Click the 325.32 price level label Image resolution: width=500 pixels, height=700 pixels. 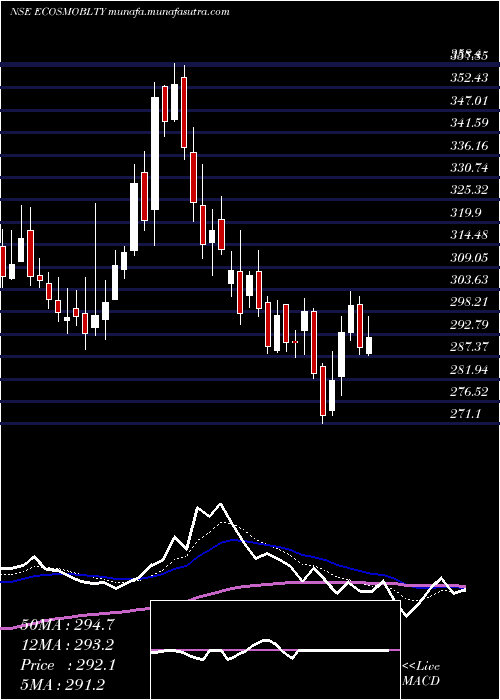point(468,190)
